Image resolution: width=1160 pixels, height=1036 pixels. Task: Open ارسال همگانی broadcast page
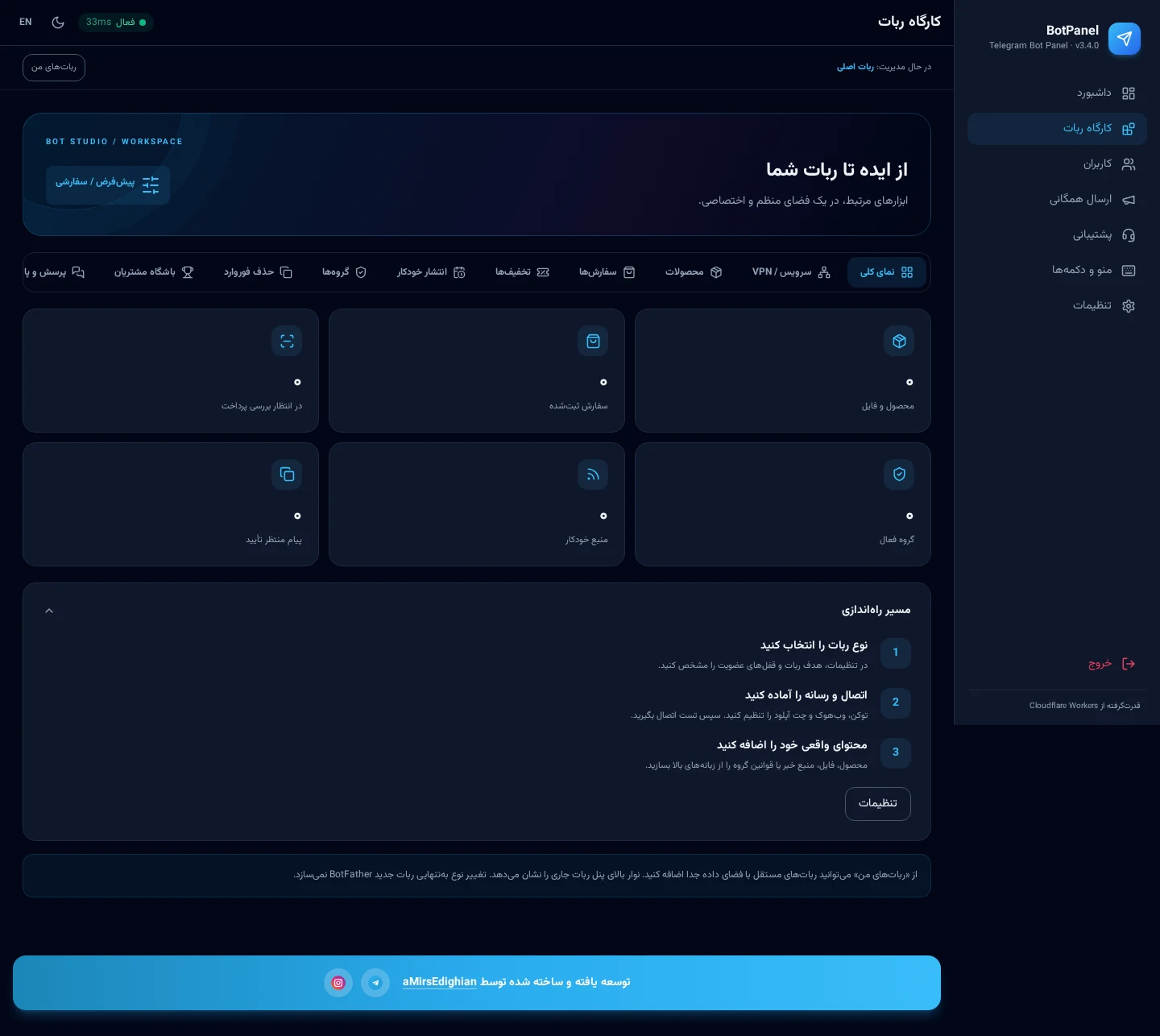tap(1057, 199)
